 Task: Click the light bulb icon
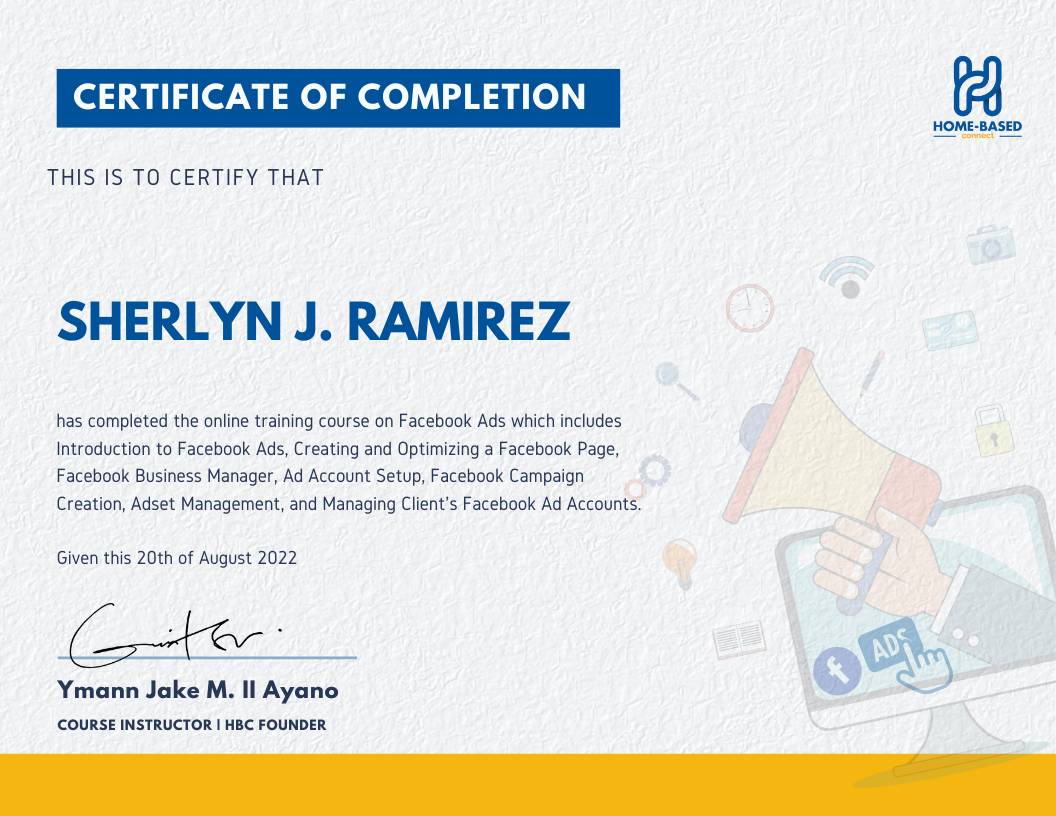pyautogui.click(x=679, y=564)
